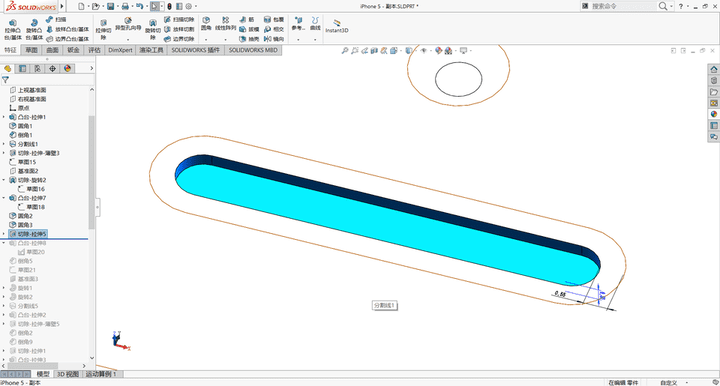Click the Open file icon

95,6
